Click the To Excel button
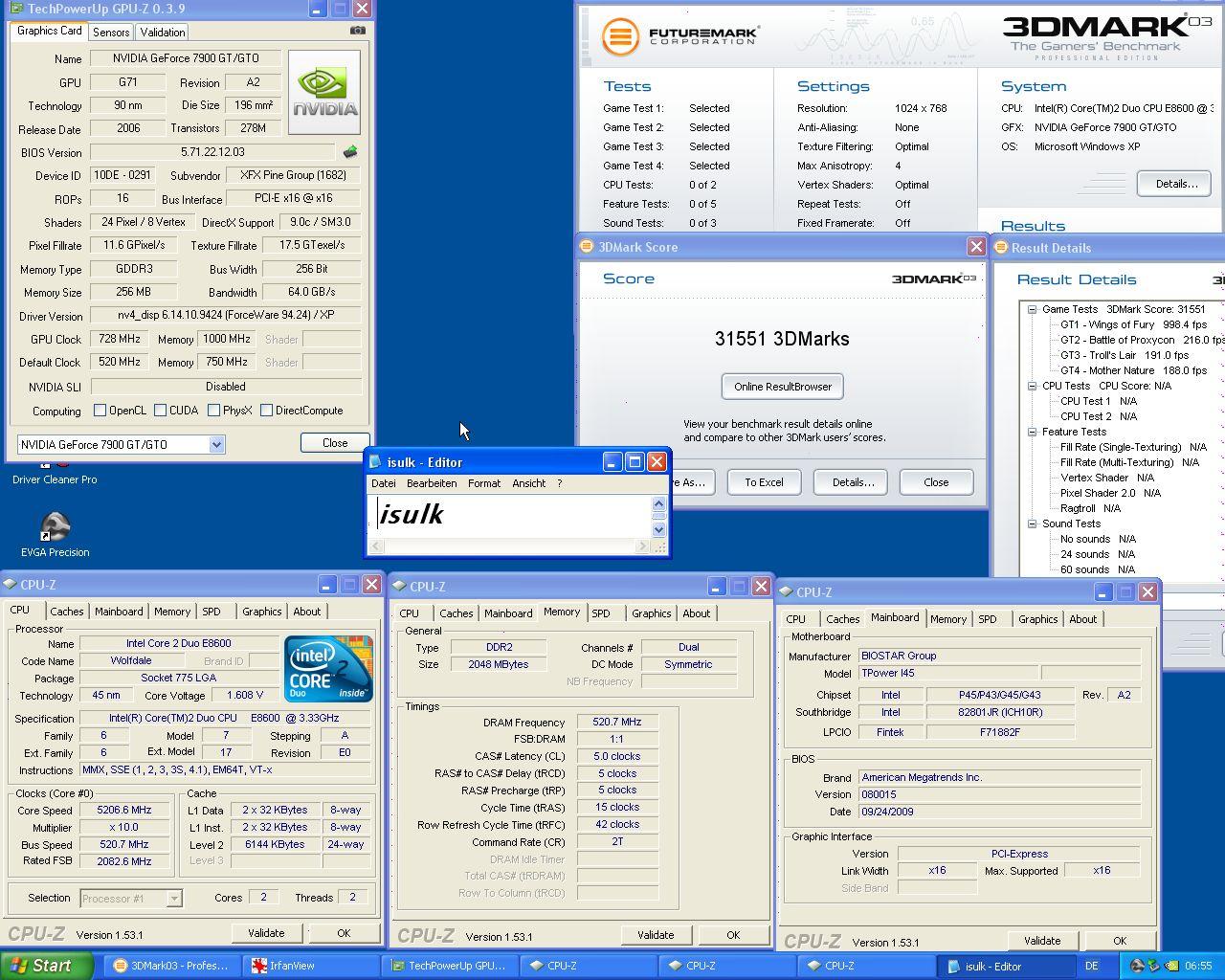This screenshot has width=1225, height=980. (x=764, y=482)
